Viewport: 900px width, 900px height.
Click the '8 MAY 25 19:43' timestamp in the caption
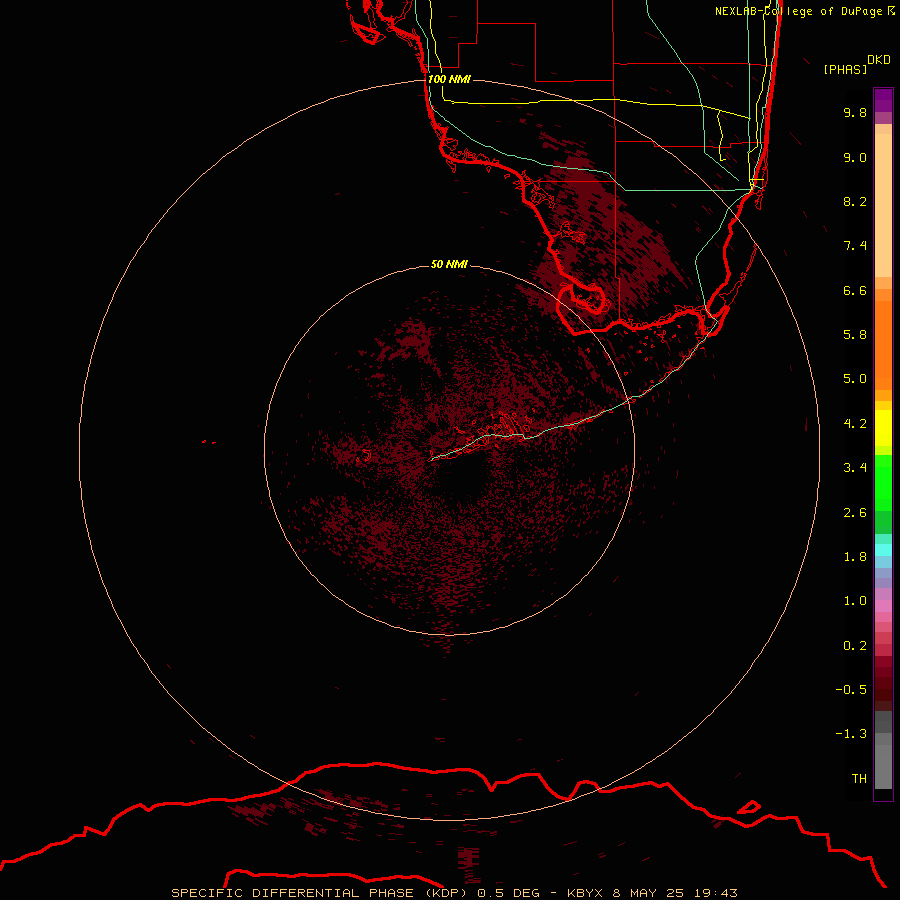(x=675, y=893)
